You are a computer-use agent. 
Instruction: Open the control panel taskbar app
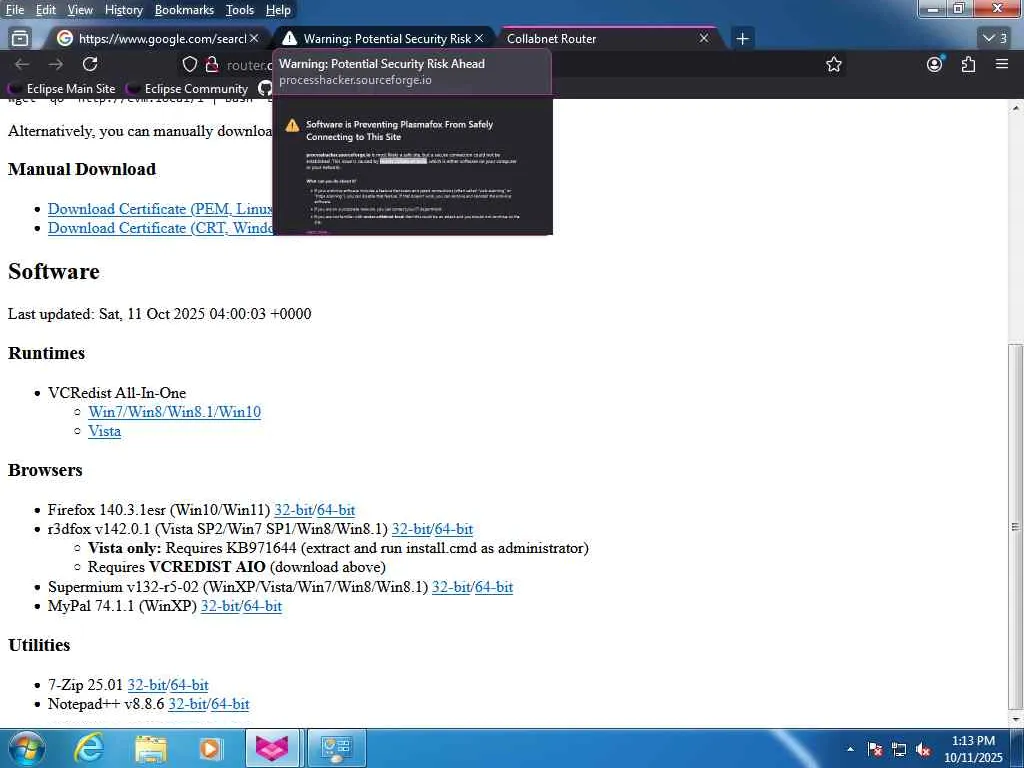(x=336, y=748)
